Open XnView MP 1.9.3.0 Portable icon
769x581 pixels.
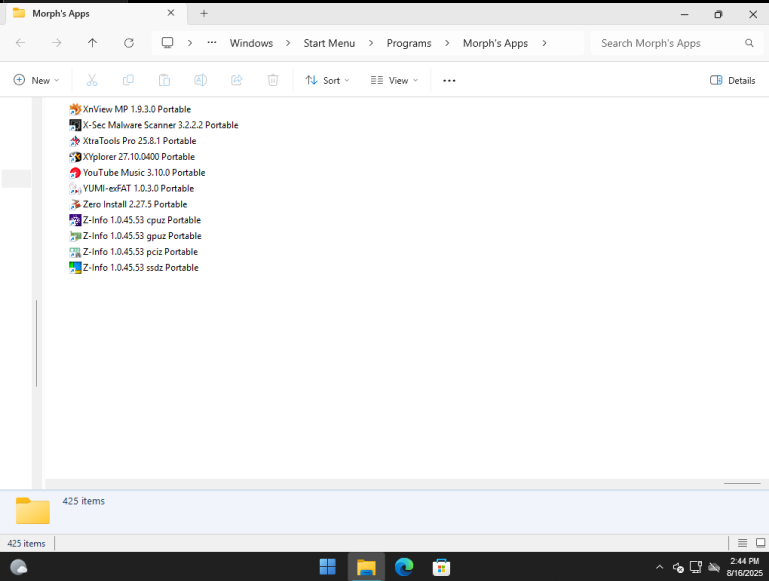tap(75, 109)
